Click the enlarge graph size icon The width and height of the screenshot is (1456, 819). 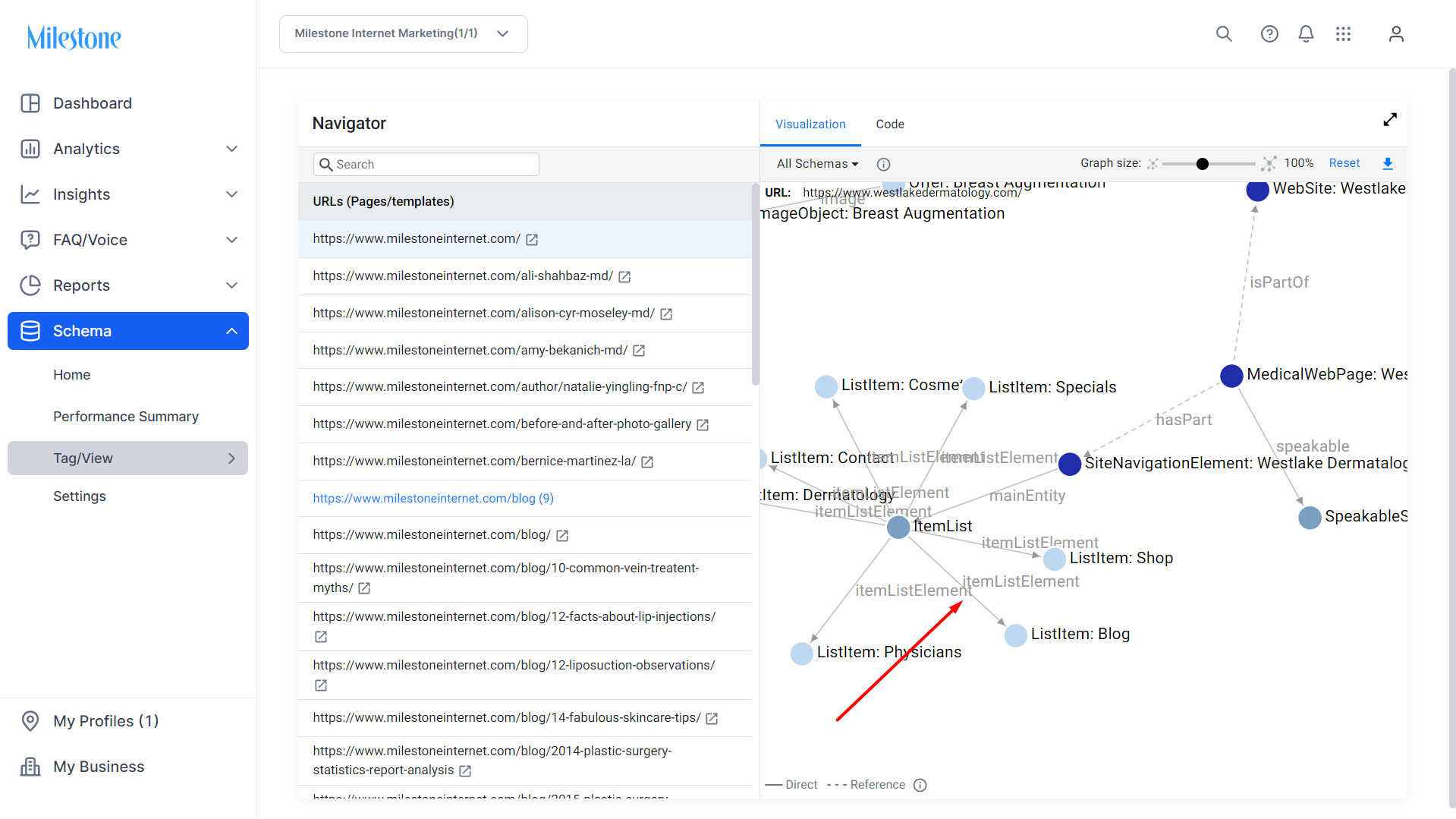pos(1269,163)
